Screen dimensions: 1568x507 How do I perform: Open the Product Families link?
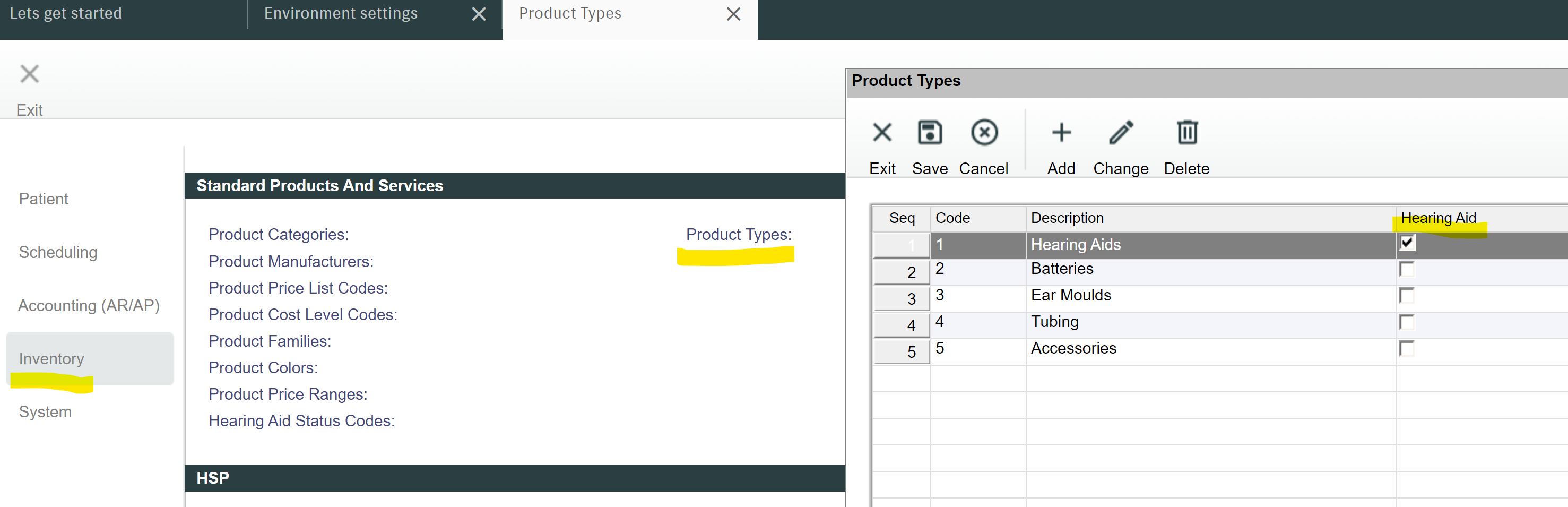coord(270,341)
